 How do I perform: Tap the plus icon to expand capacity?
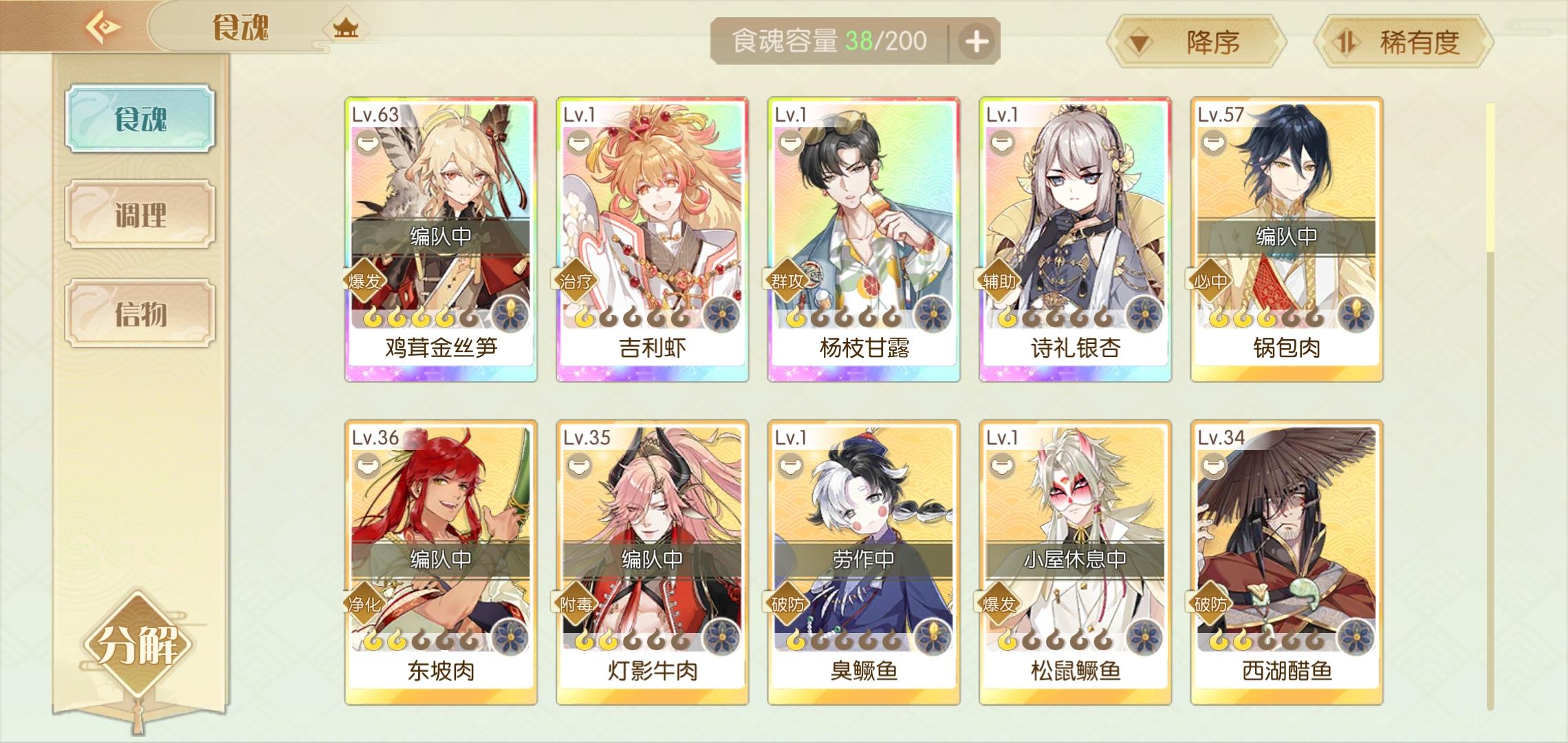click(x=977, y=41)
